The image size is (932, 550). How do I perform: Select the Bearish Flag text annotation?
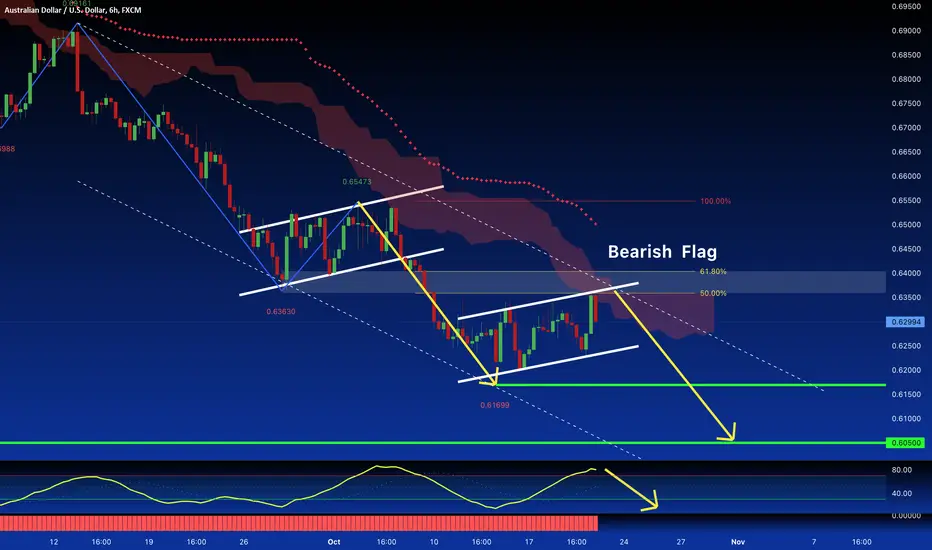point(662,252)
